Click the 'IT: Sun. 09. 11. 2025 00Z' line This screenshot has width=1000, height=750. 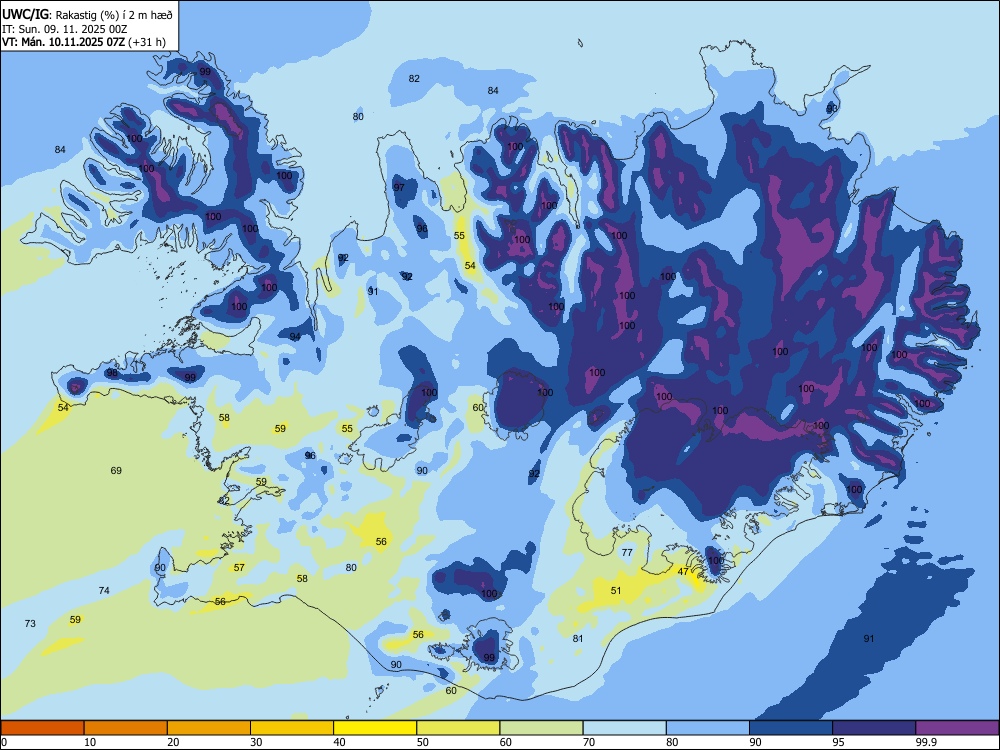[x=65, y=29]
